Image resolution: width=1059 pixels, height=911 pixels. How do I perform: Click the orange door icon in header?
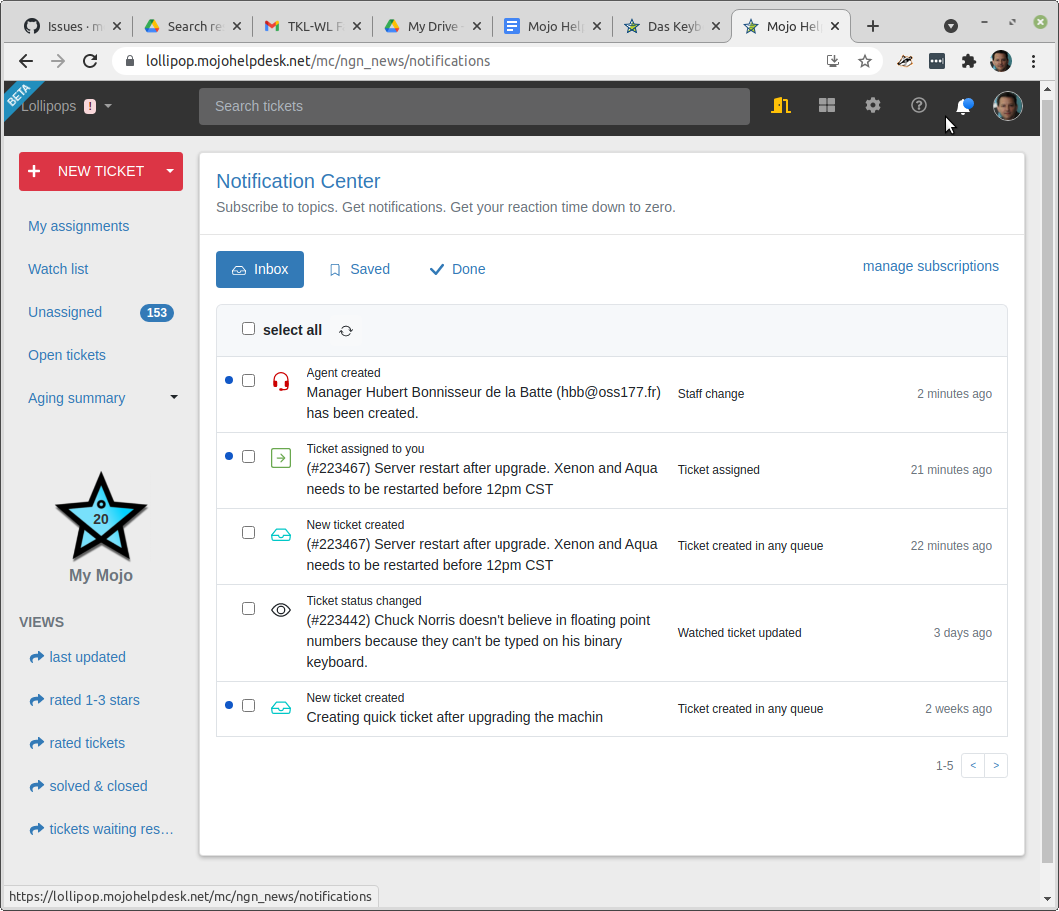point(781,106)
